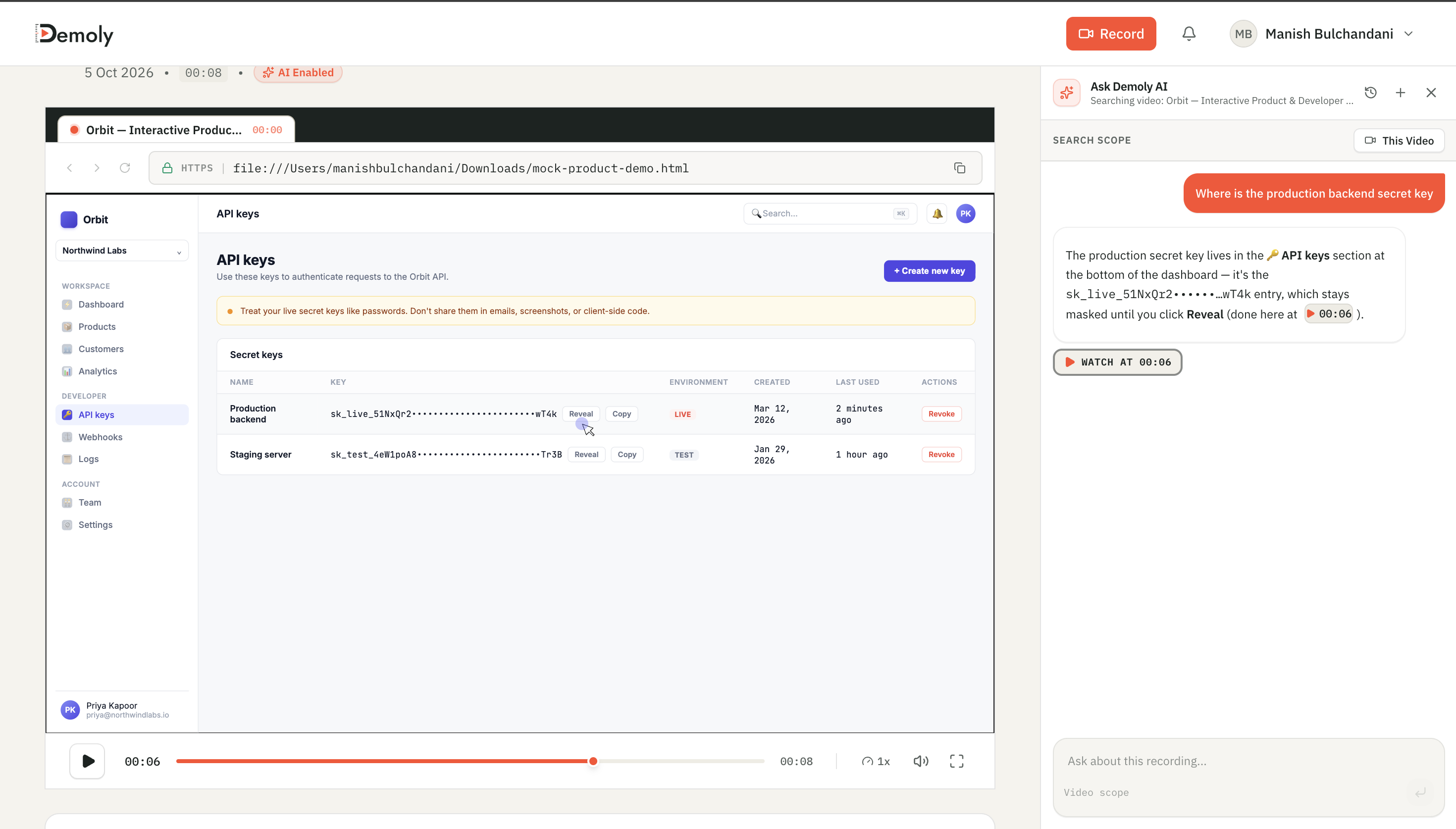
Task: Click the browser back arrow in the recording
Action: tap(69, 168)
